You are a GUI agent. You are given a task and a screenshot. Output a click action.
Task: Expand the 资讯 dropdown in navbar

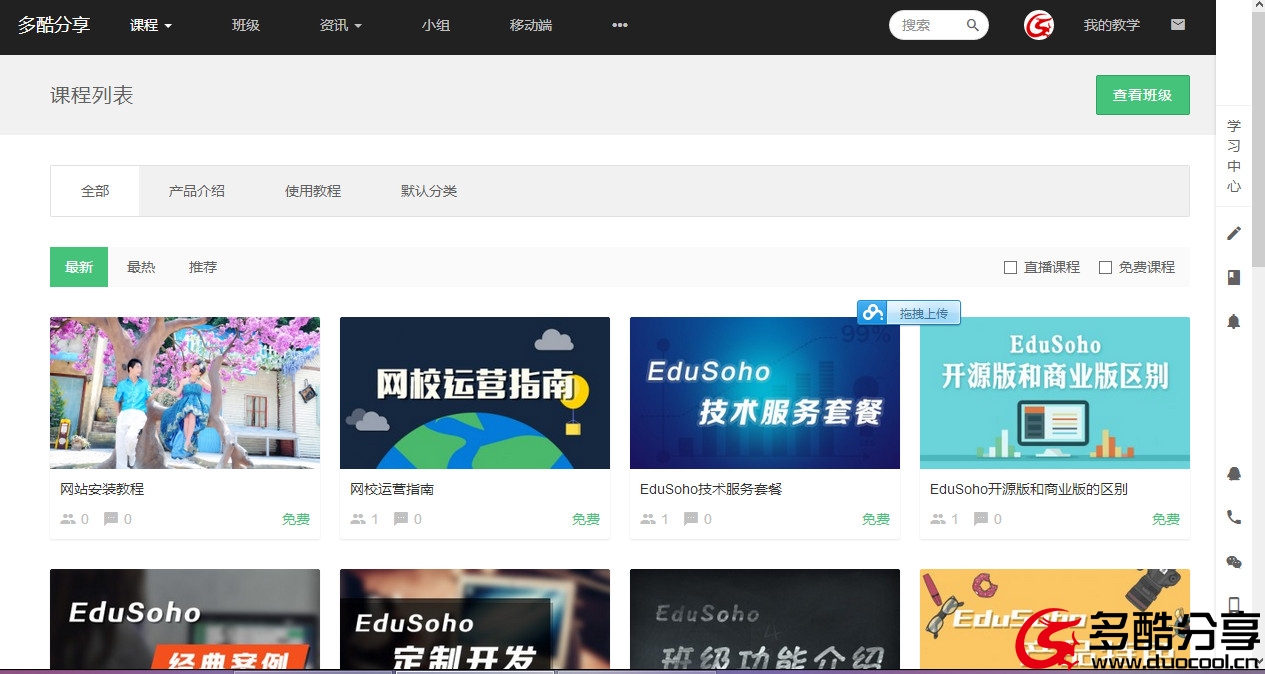(341, 25)
